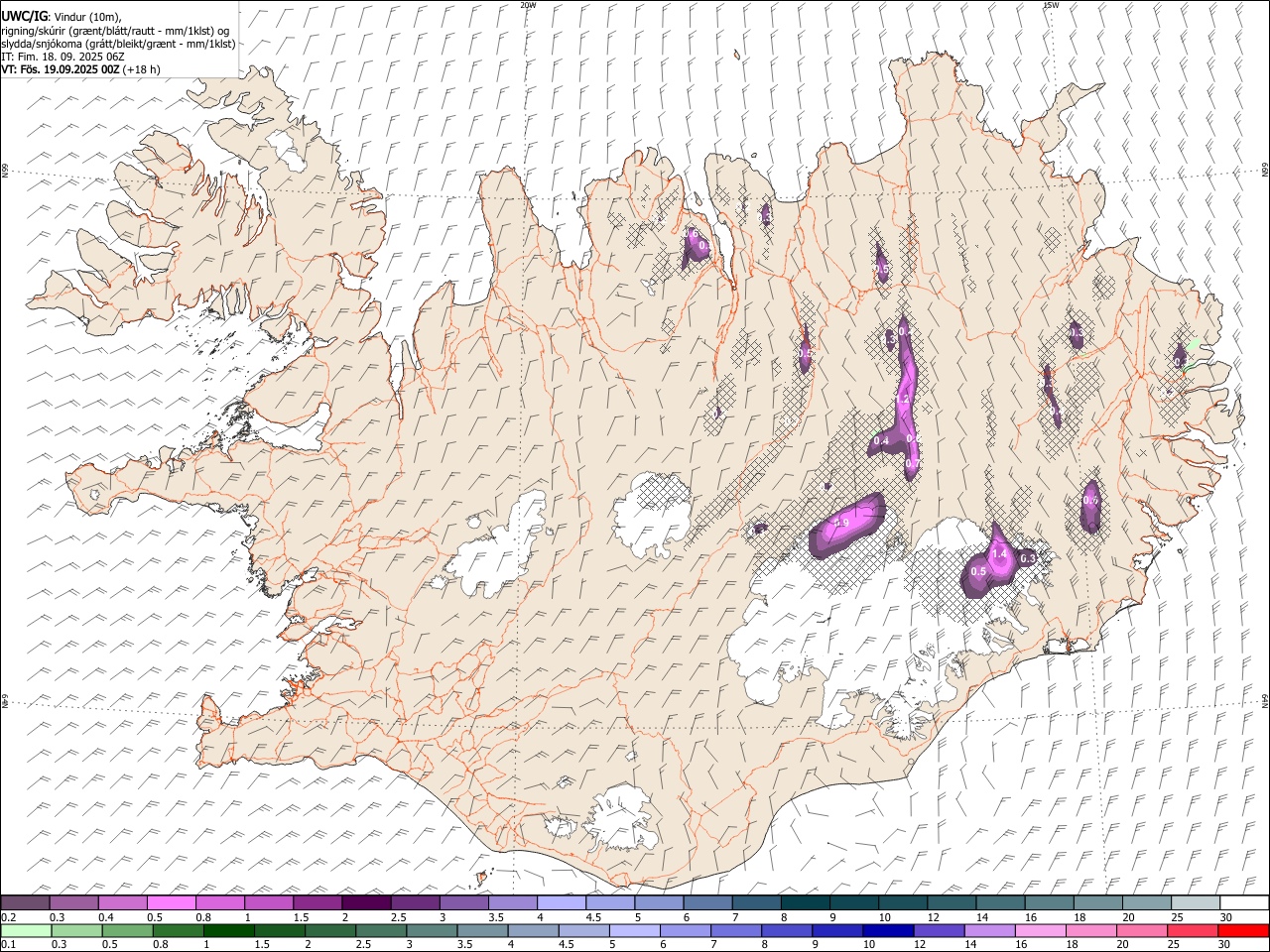Select the top-row legend swatch between 18 and 20
Screen dimensions: 1270x952
1097,902
